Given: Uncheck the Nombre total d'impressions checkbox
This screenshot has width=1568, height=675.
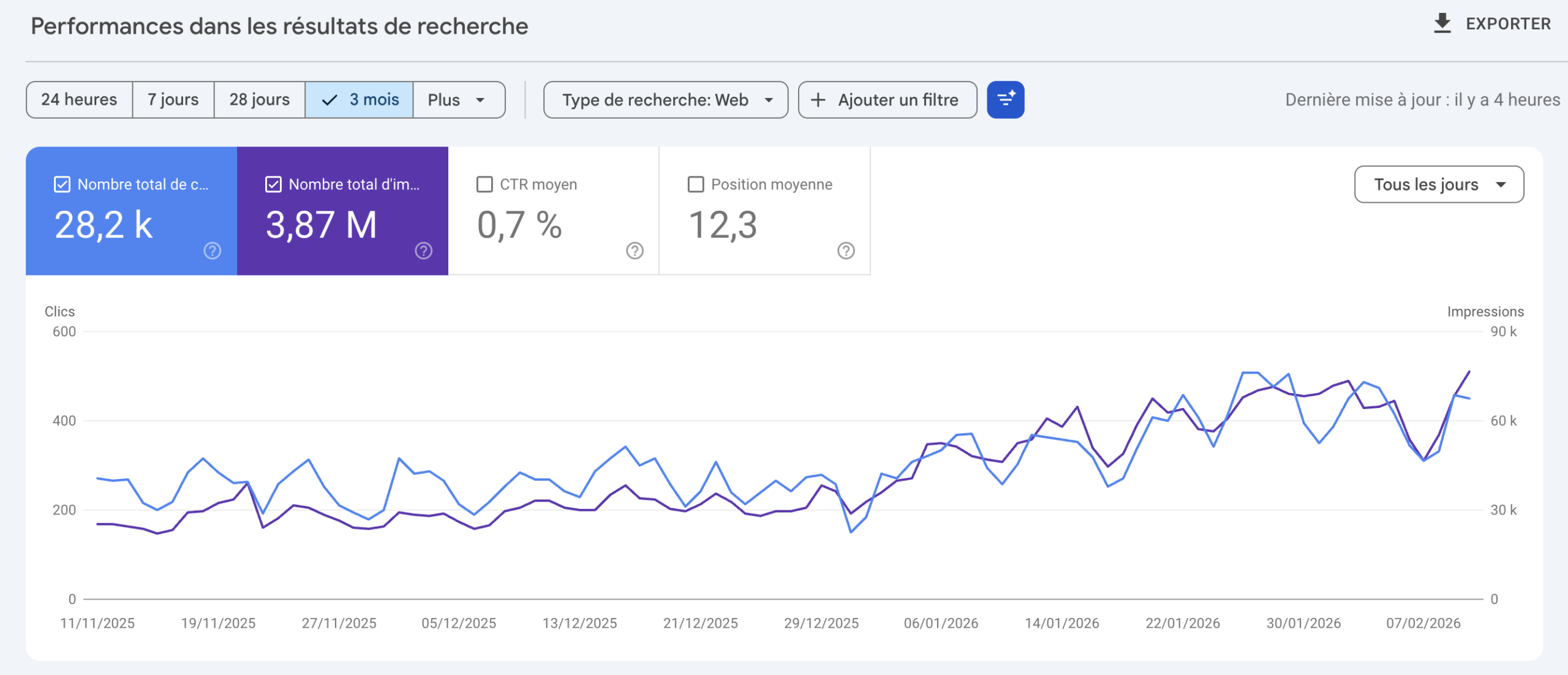Looking at the screenshot, I should point(273,184).
